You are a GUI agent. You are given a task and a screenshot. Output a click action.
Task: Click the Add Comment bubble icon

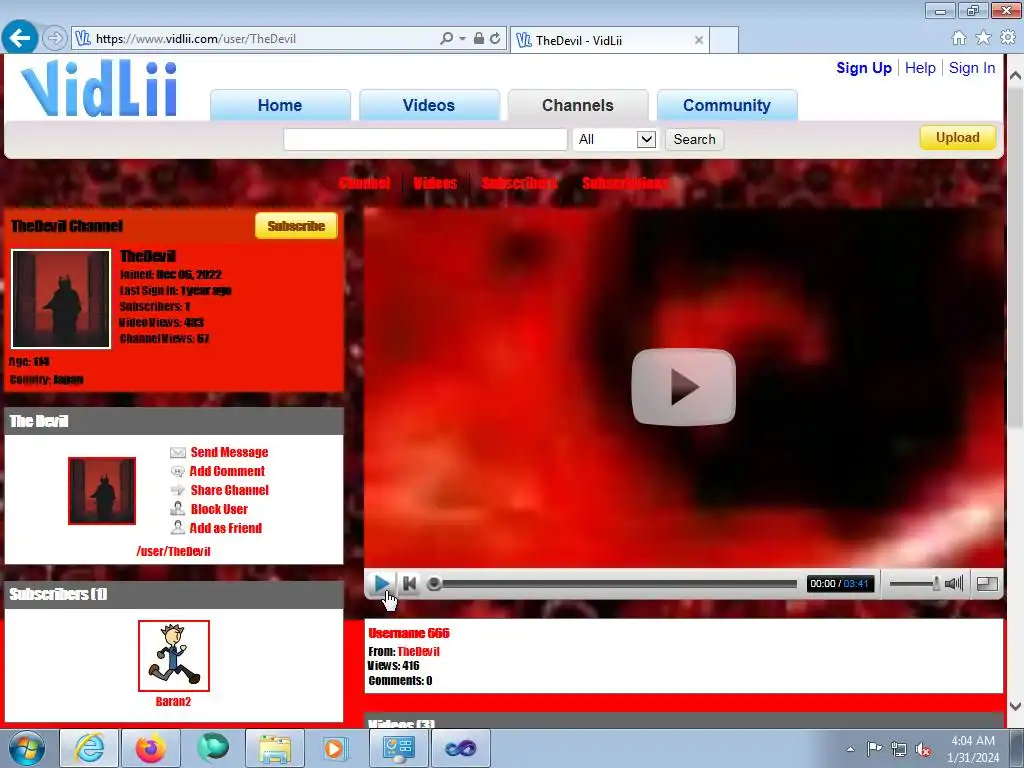178,472
